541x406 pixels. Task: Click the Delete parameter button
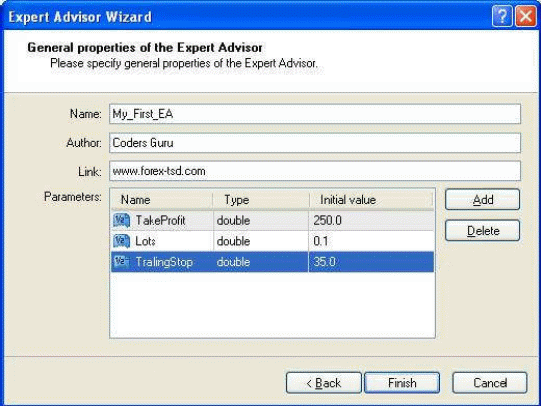pos(482,230)
